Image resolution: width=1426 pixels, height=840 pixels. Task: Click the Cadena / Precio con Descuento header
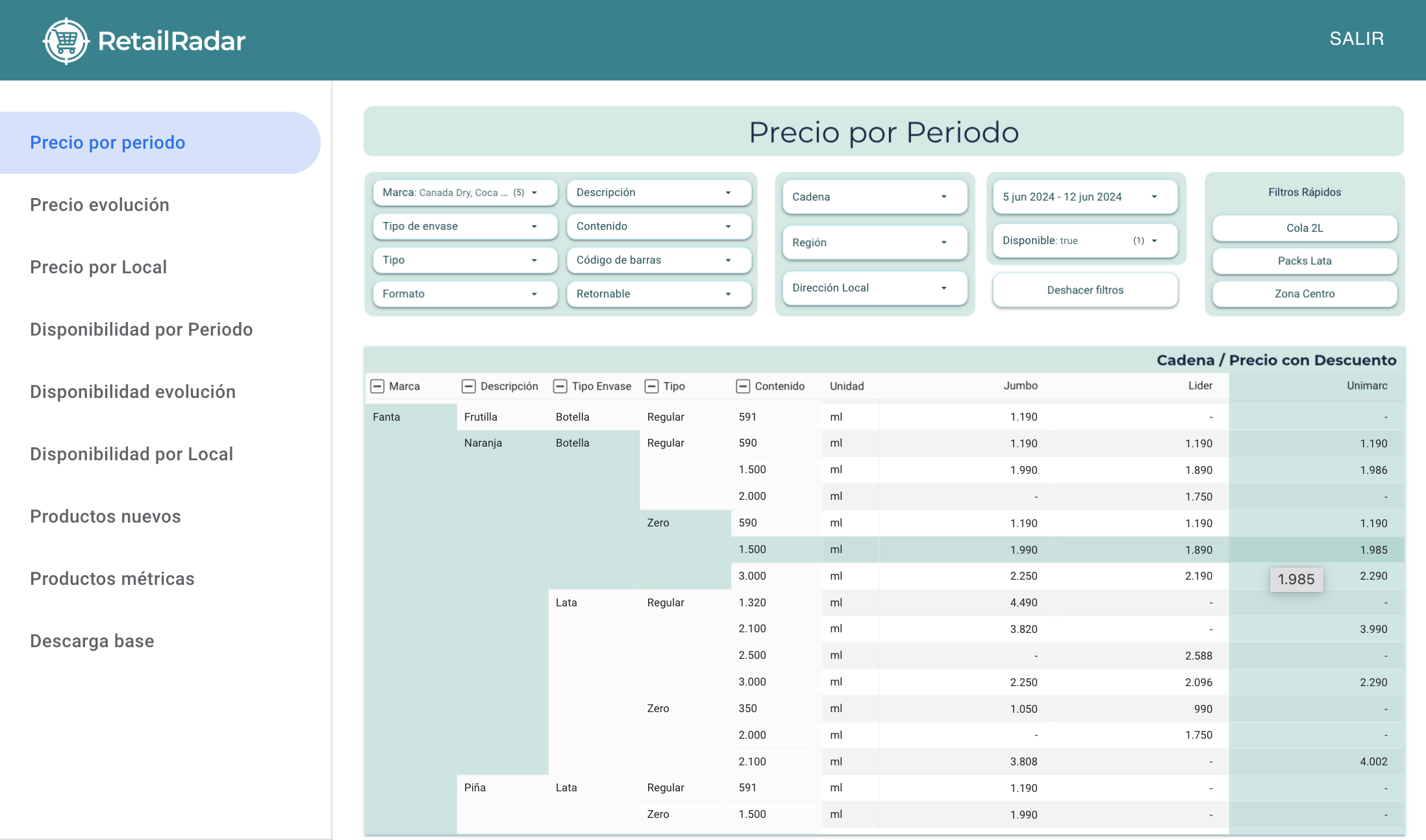(x=1276, y=360)
